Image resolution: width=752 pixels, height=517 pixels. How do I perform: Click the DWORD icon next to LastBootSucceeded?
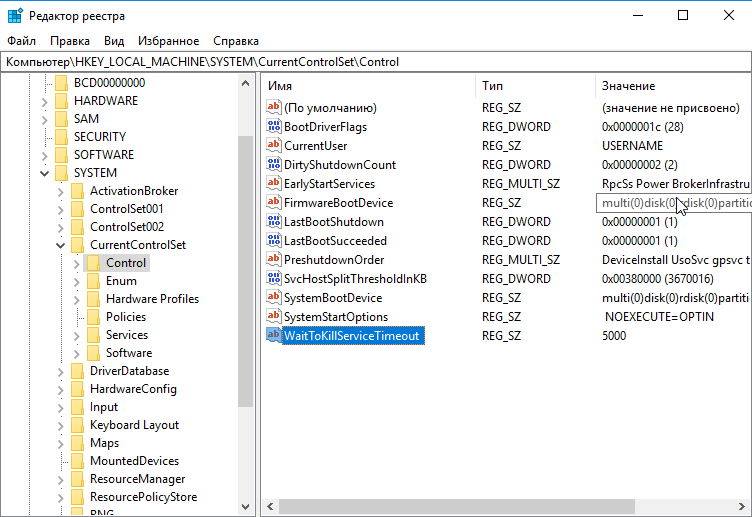pos(273,240)
